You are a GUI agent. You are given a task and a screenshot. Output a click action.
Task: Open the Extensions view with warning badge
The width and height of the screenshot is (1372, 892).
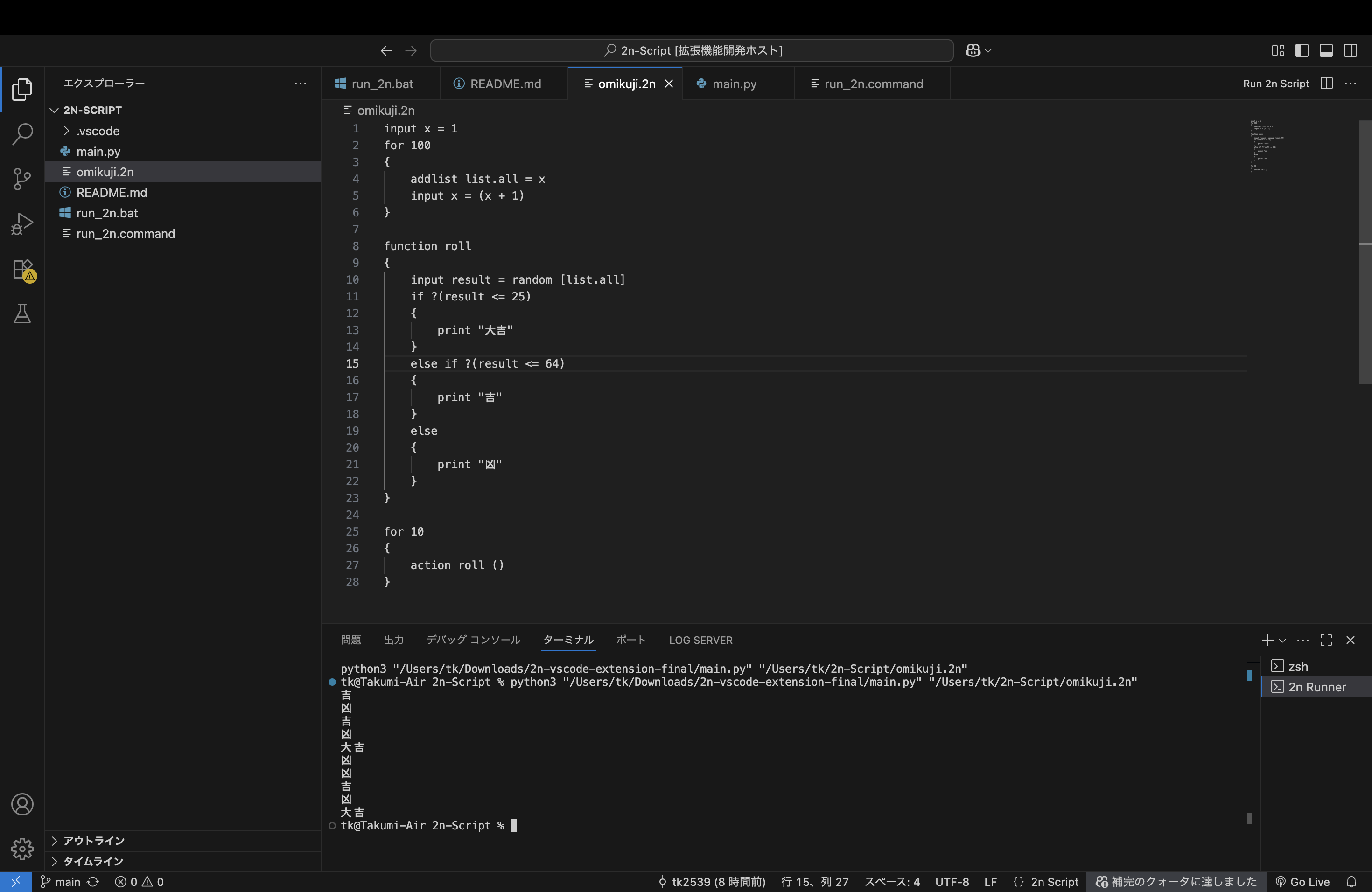click(23, 269)
